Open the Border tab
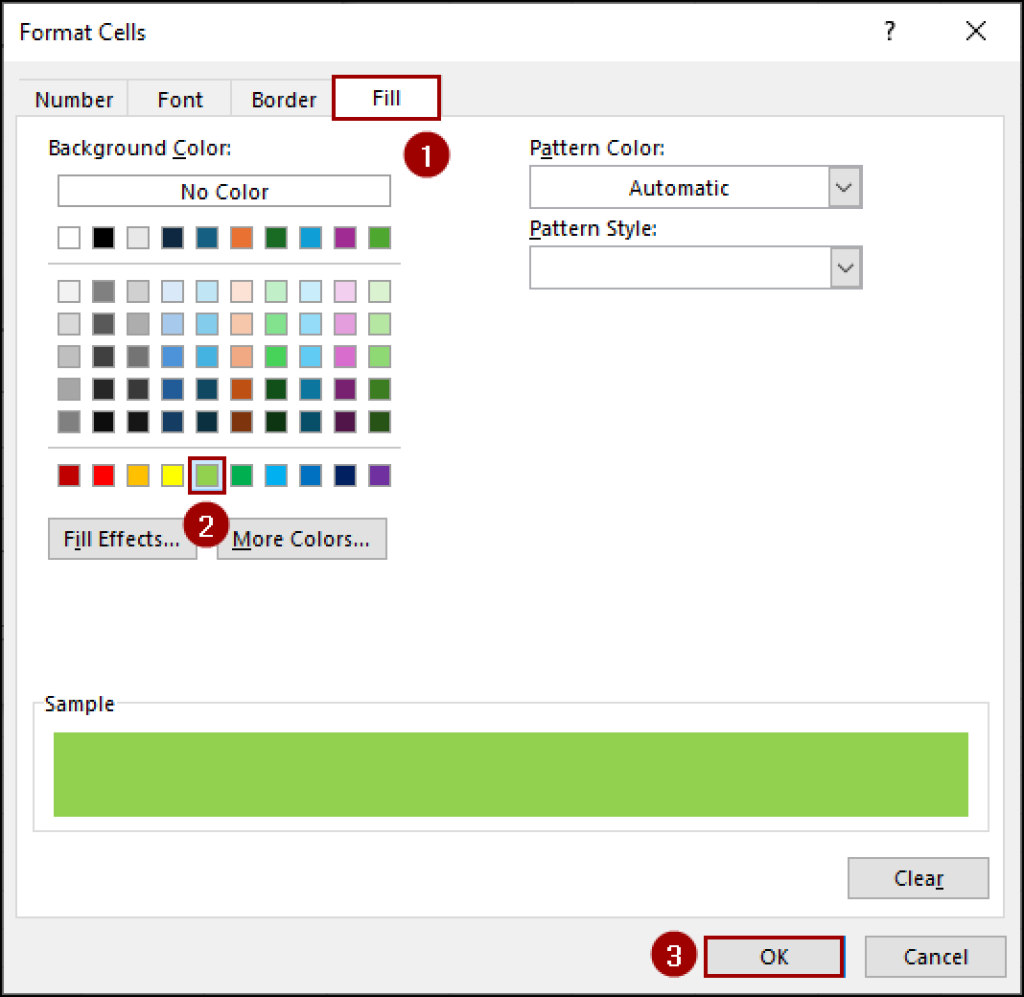This screenshot has width=1024, height=997. click(x=283, y=99)
